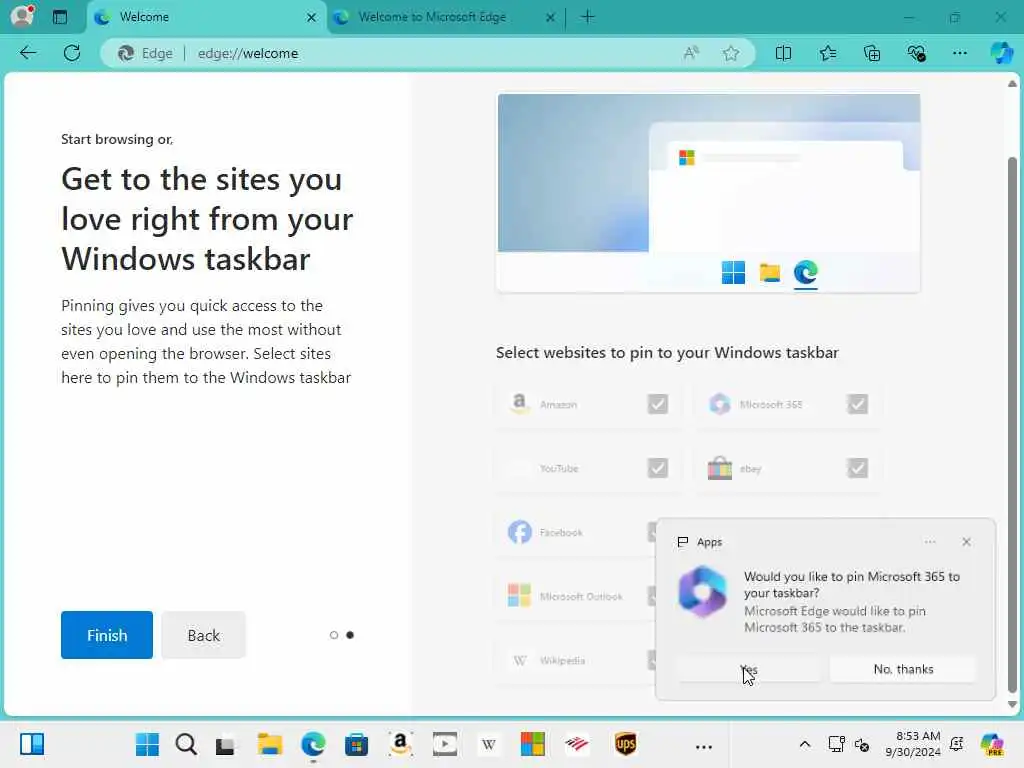The height and width of the screenshot is (768, 1024).
Task: Open the Favorites list icon
Action: [x=827, y=53]
